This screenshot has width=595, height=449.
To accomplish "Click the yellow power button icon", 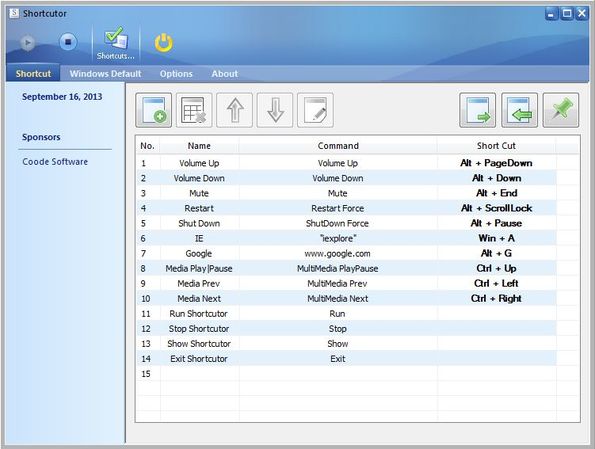I will click(164, 43).
